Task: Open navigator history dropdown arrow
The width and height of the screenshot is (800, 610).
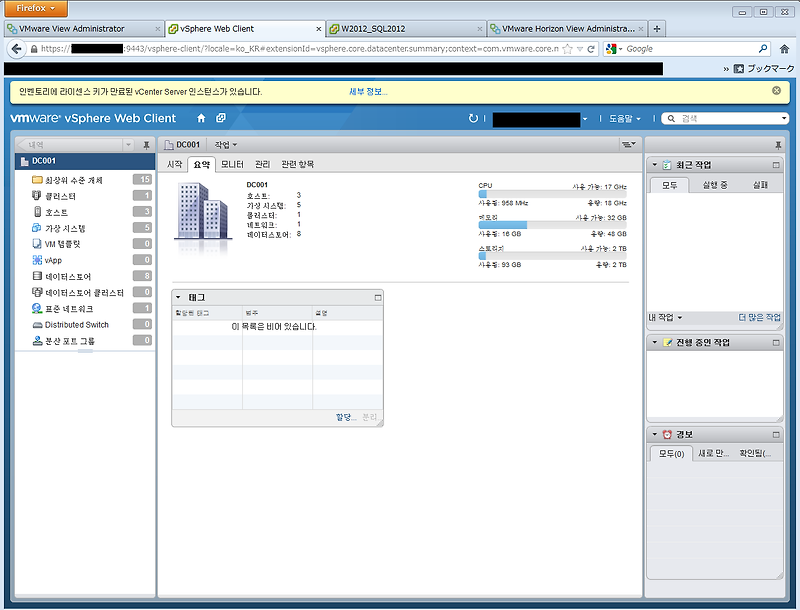Action: pyautogui.click(x=129, y=145)
